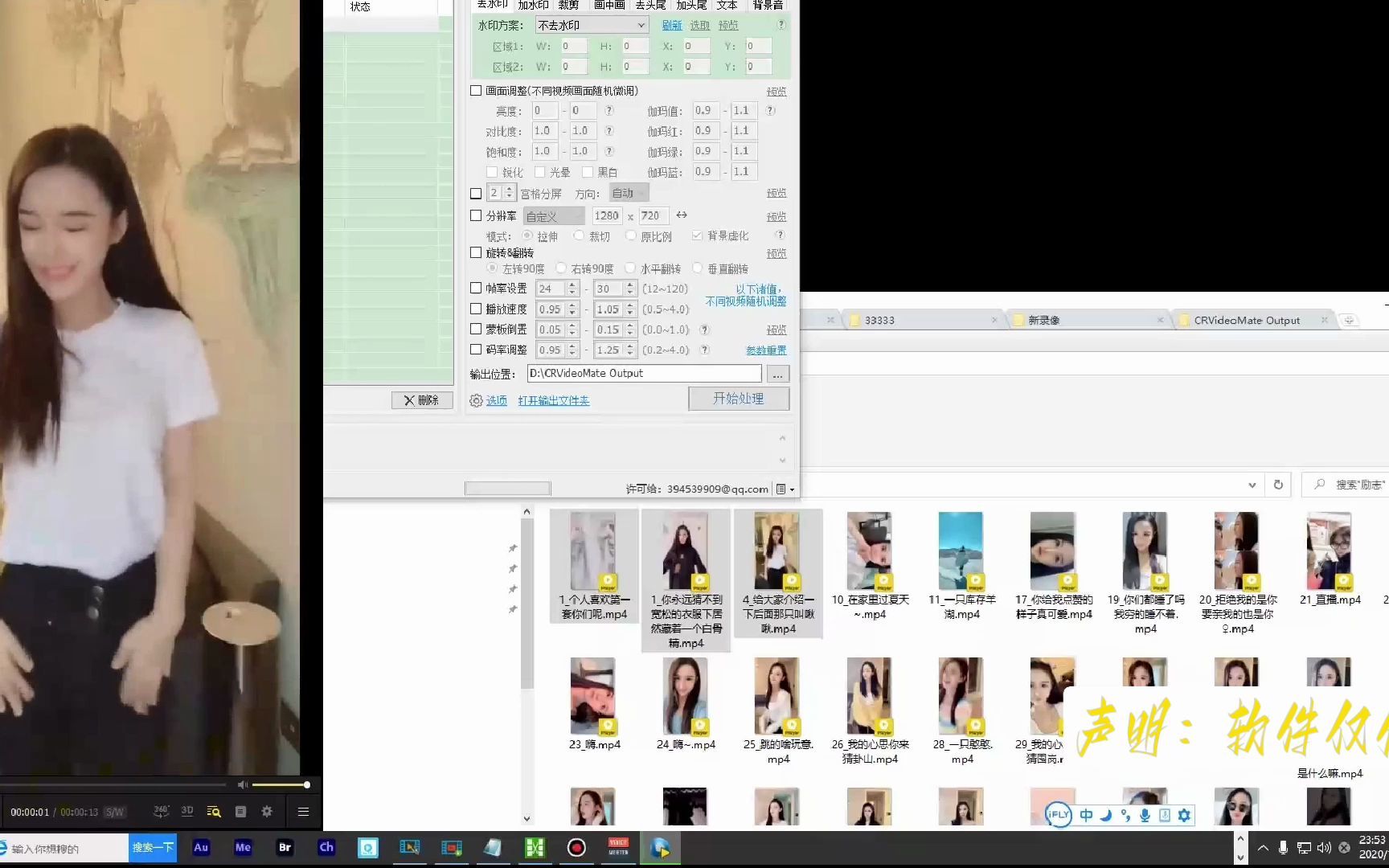Click 开始处理 start processing button
Image resolution: width=1389 pixels, height=868 pixels.
(739, 399)
